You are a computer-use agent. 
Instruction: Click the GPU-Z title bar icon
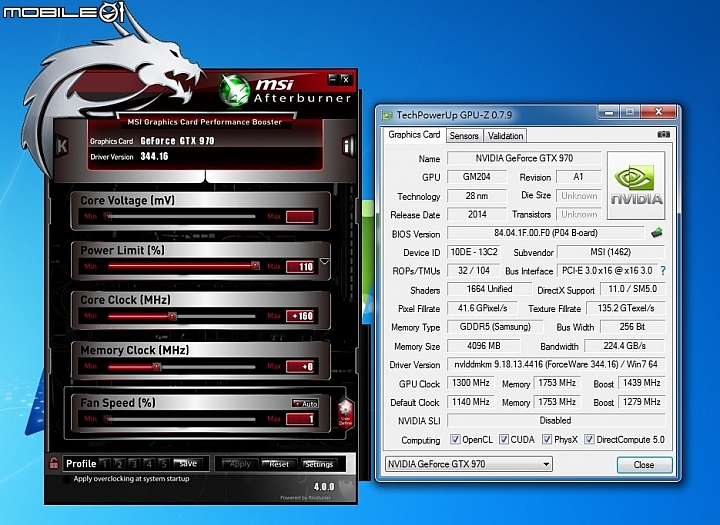(387, 115)
